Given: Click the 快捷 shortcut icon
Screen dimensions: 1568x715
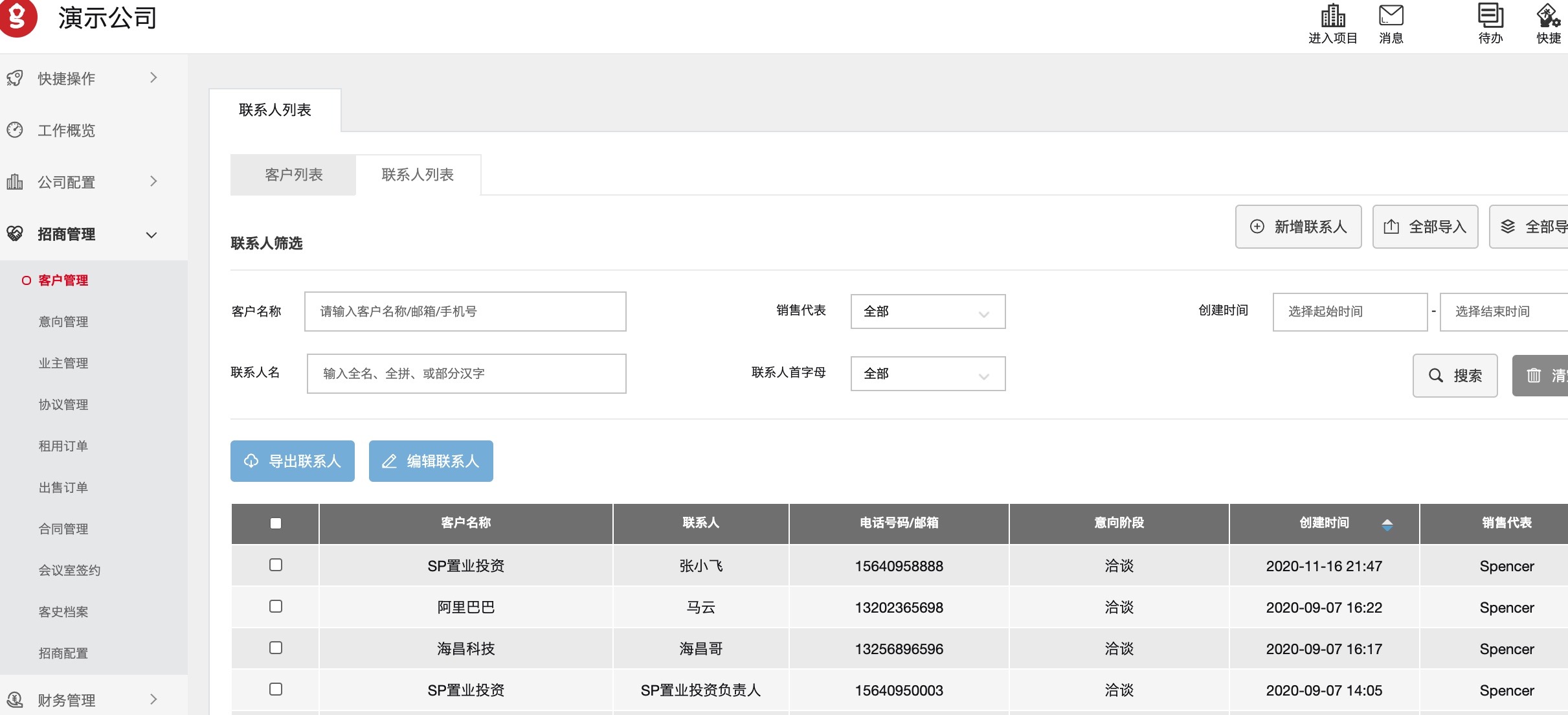Looking at the screenshot, I should 1549,16.
